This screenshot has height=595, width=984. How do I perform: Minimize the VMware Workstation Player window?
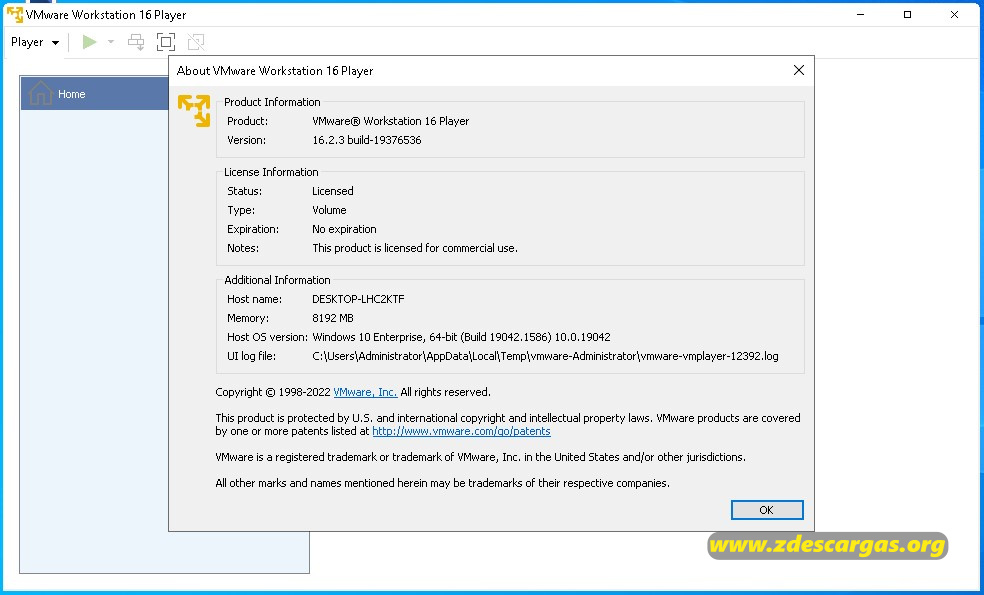point(860,14)
